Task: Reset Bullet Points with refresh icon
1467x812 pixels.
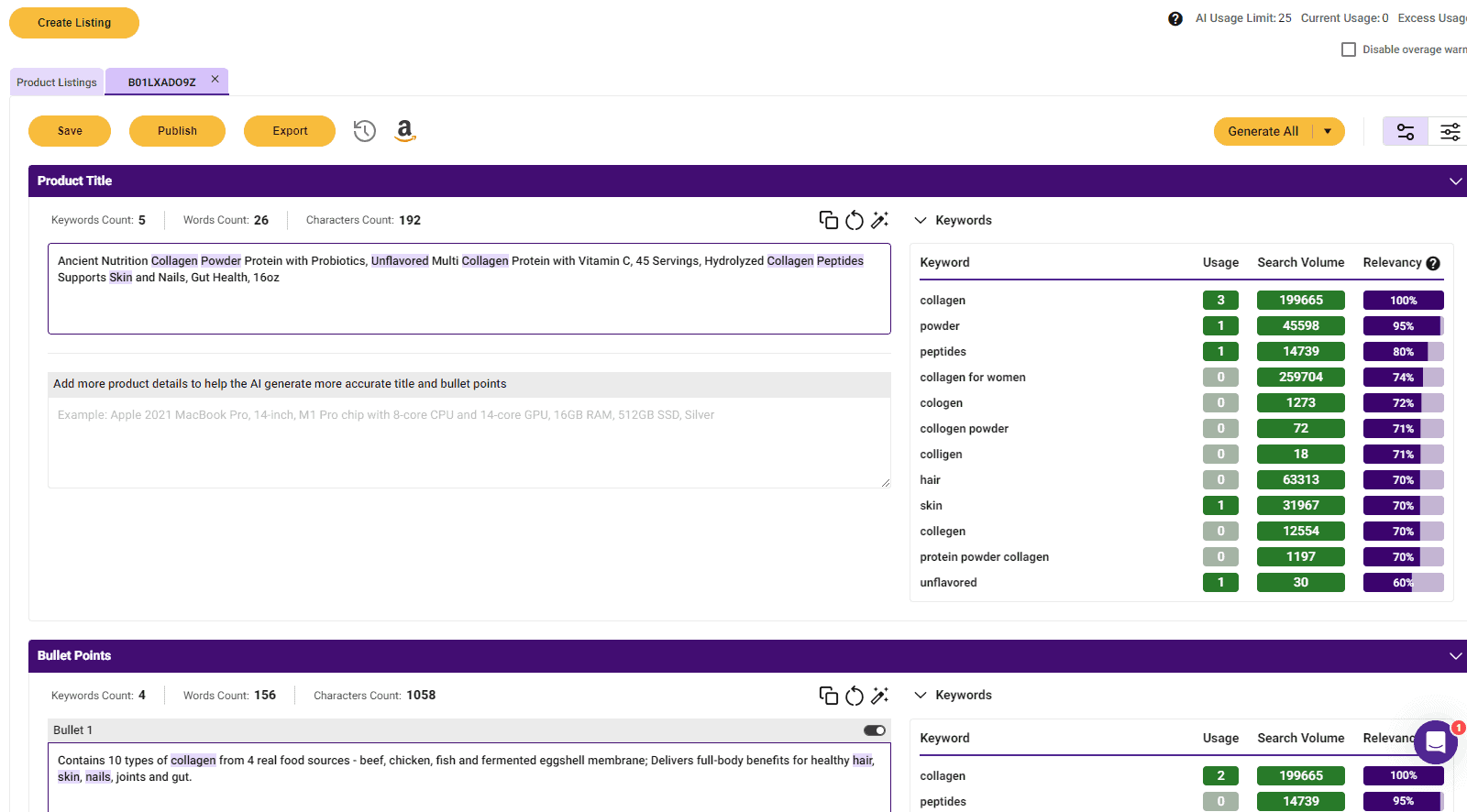Action: pyautogui.click(x=855, y=696)
